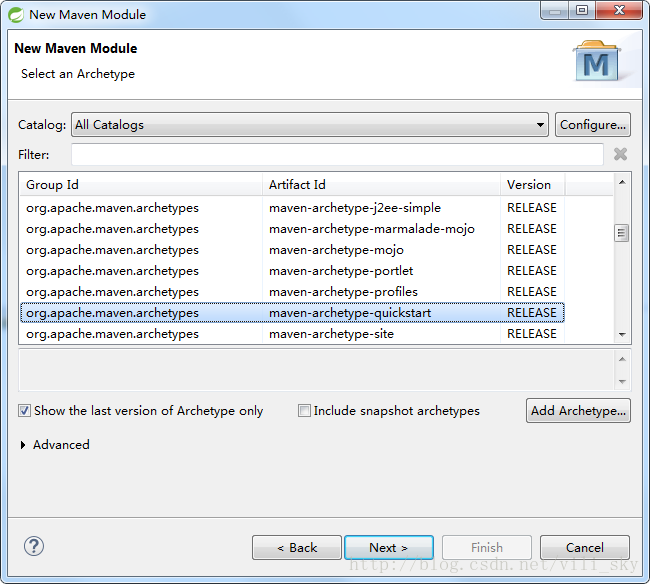Viewport: 650px width, 584px height.
Task: Sort by Group Id column header
Action: pos(141,184)
